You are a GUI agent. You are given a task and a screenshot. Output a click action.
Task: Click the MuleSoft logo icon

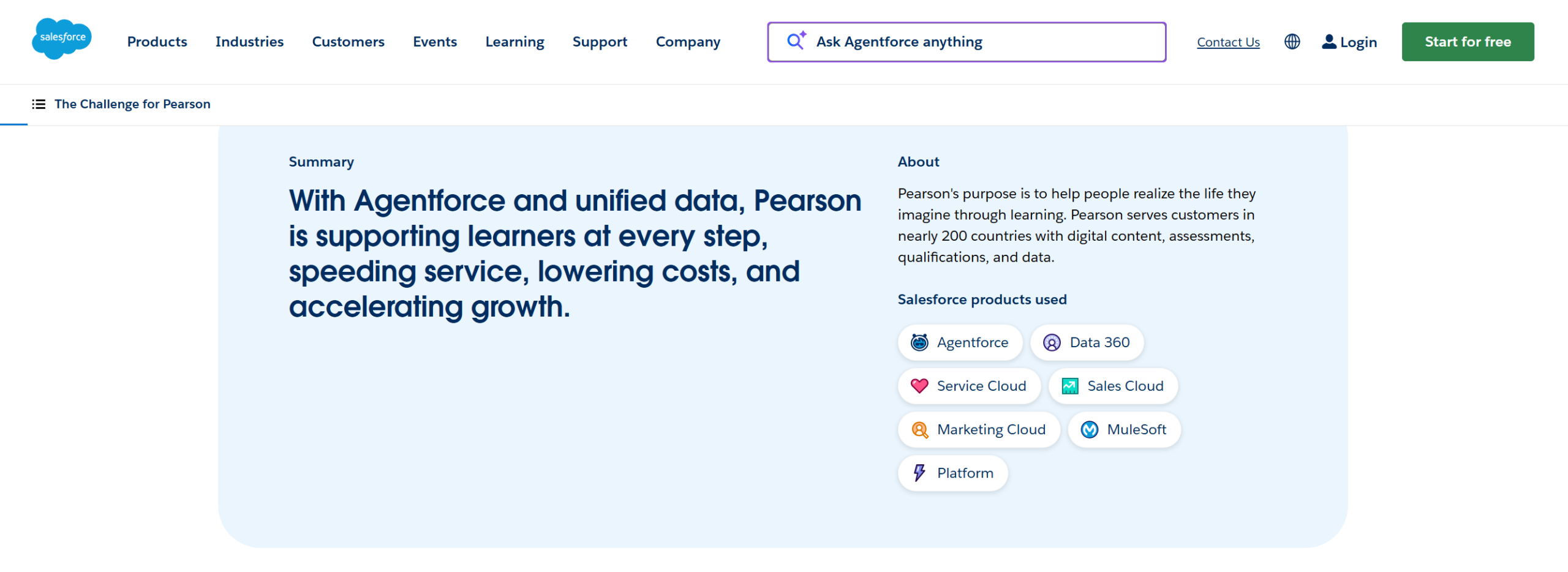(1089, 430)
